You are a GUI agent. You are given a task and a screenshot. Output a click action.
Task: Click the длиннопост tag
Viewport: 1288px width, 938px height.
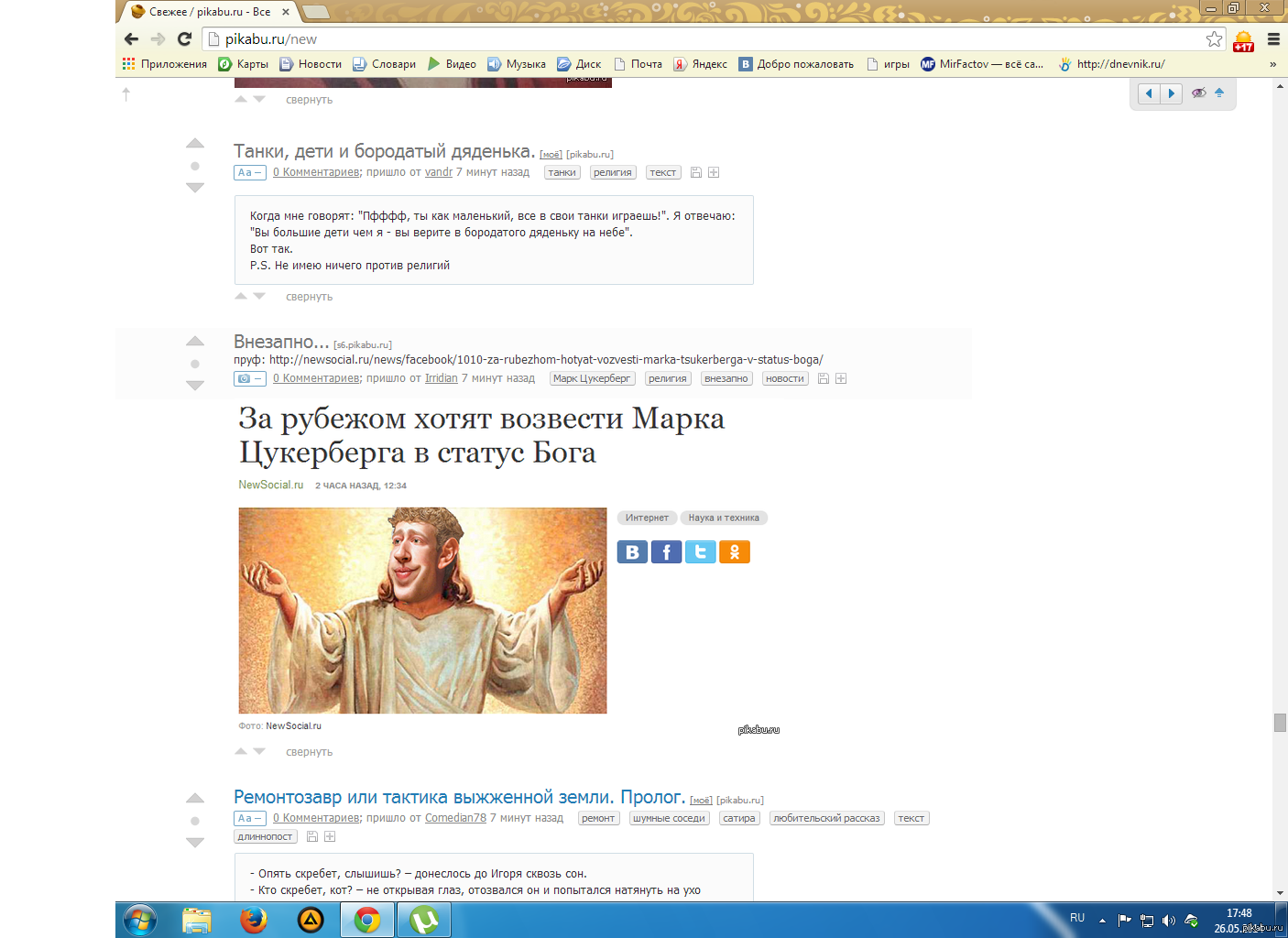coord(266,836)
